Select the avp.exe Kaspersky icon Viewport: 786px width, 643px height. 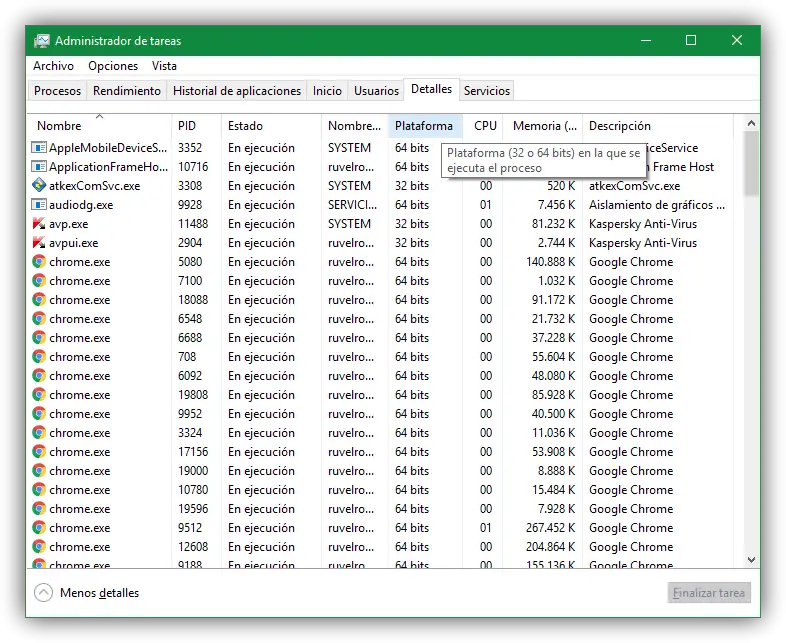click(x=39, y=224)
